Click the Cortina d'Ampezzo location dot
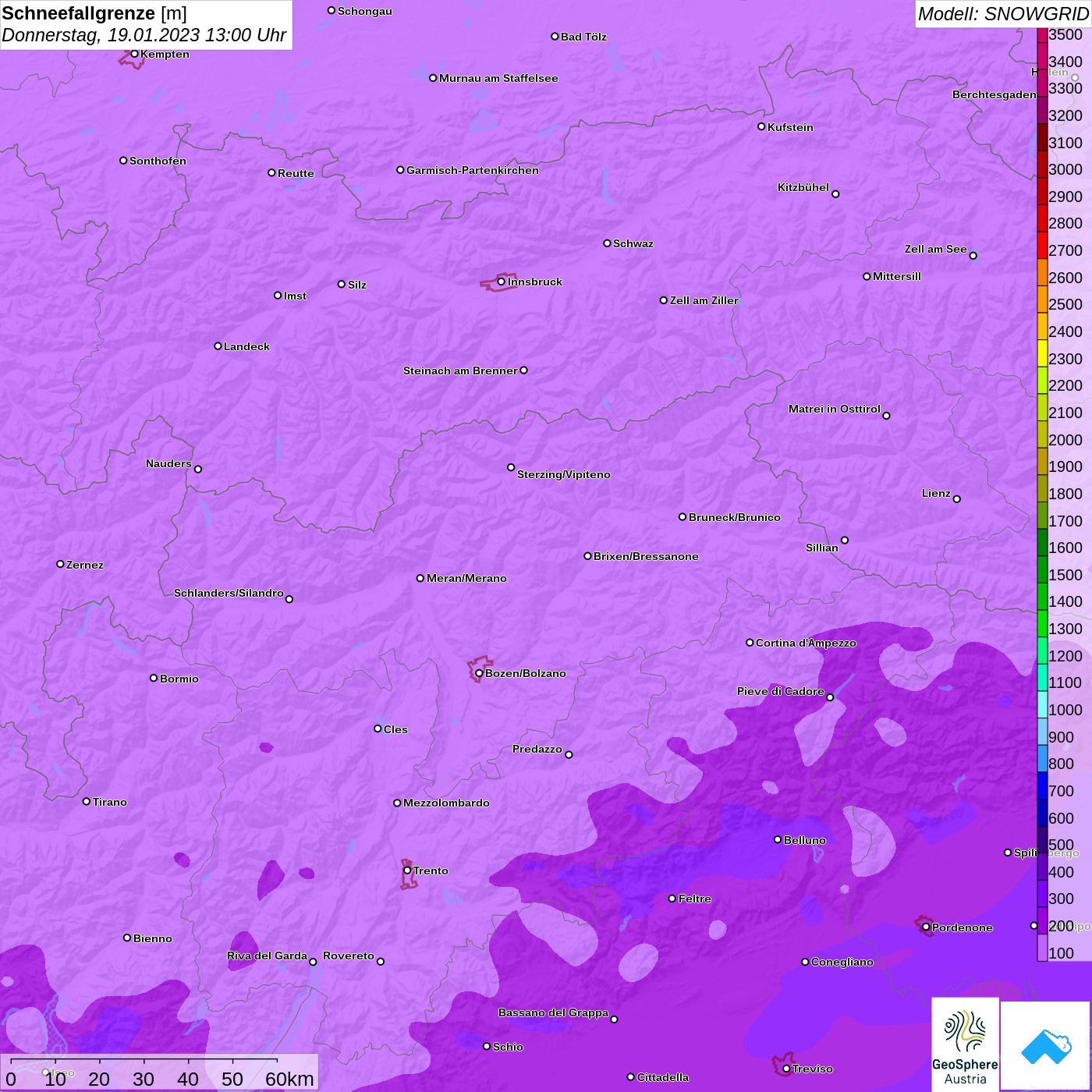The height and width of the screenshot is (1092, 1092). click(x=750, y=643)
